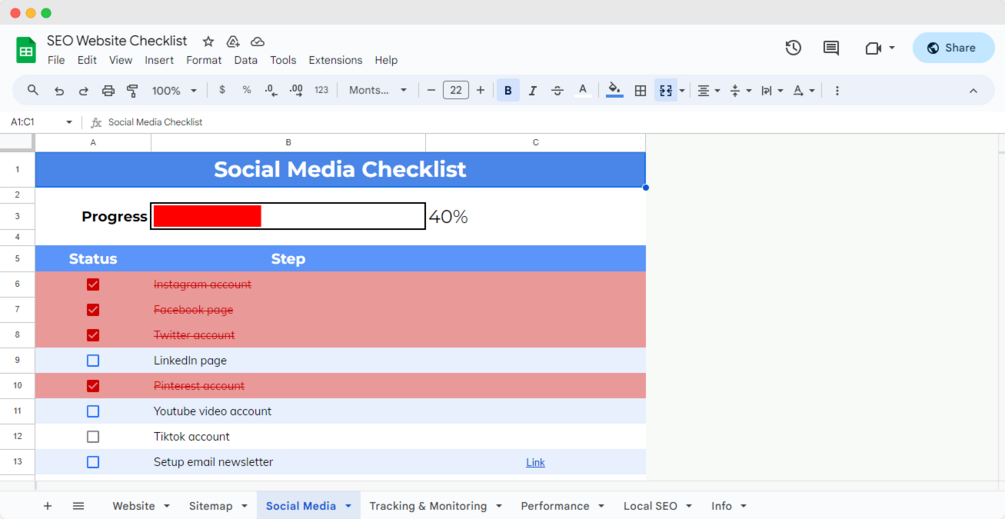The width and height of the screenshot is (1005, 519).
Task: Open the File menu
Action: pos(56,60)
